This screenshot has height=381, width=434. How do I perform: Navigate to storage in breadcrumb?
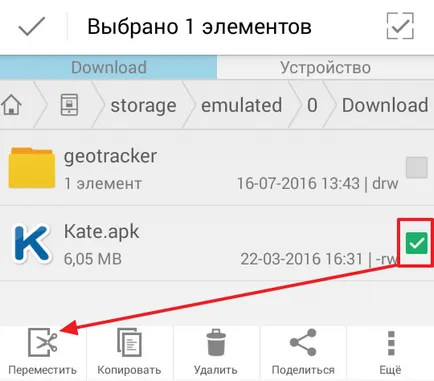143,105
